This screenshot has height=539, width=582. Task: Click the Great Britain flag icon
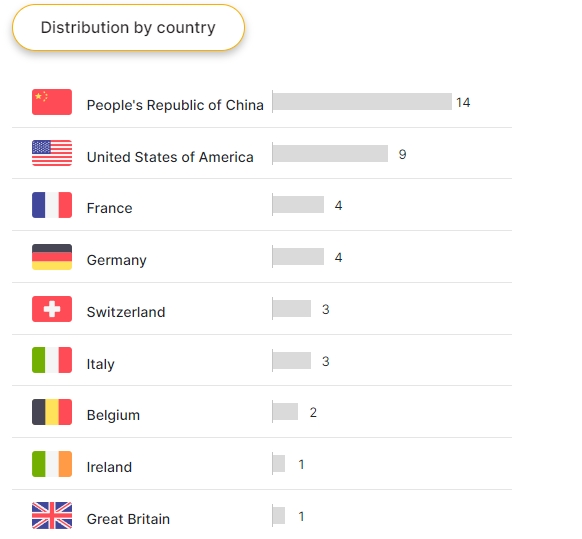52,516
